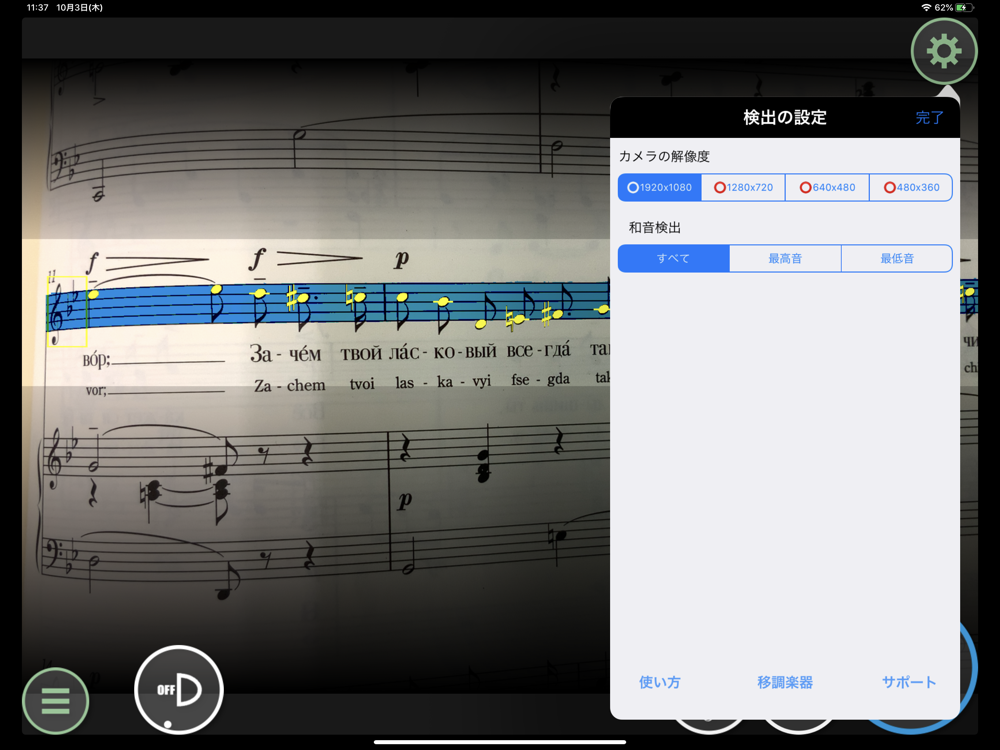Viewport: 1000px width, 750px height.
Task: Tap the Wi-Fi icon in status bar
Action: 926,8
